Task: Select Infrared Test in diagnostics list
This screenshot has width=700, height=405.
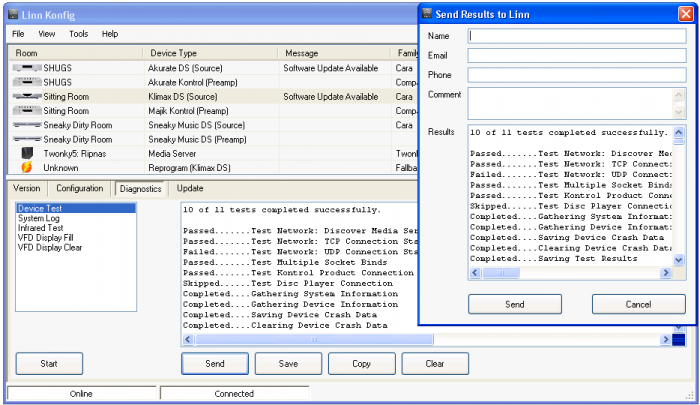Action: click(41, 228)
